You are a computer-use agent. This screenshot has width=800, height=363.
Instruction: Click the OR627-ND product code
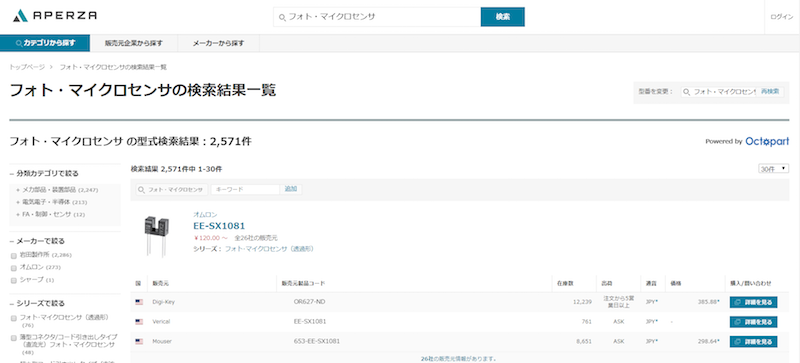[309, 302]
